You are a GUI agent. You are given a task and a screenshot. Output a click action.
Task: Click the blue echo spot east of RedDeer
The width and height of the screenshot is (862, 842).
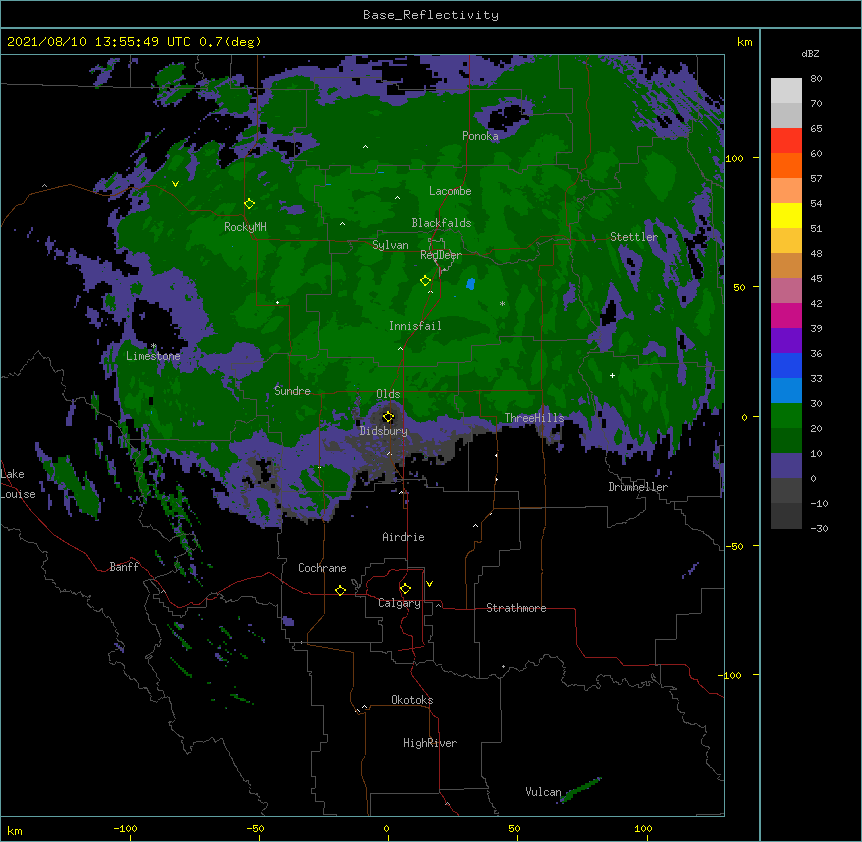(x=471, y=284)
